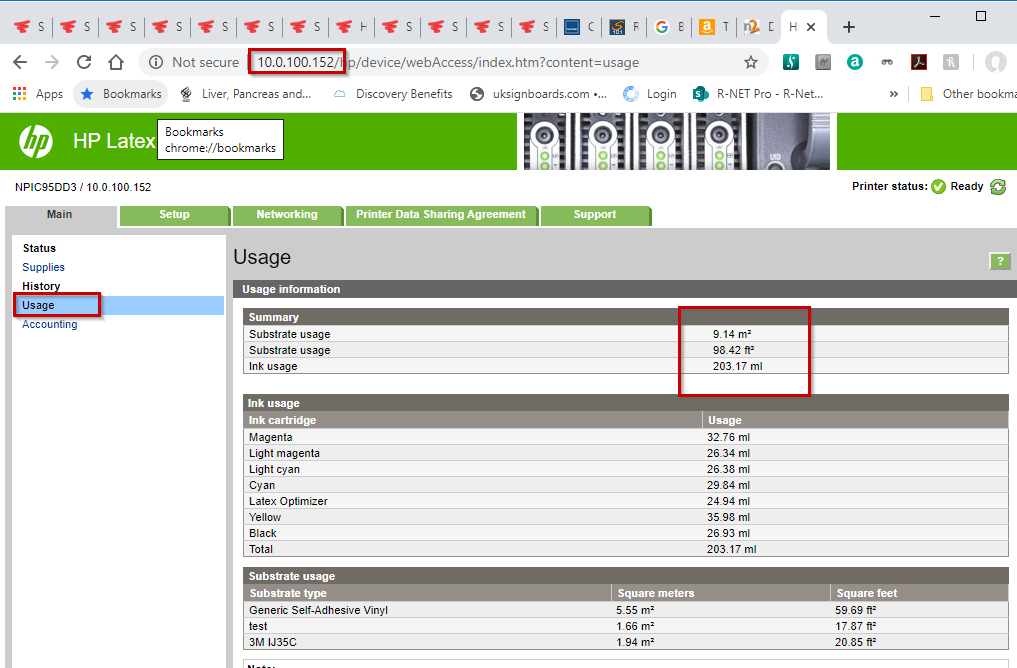Click the Not secure site info icon

pos(156,62)
